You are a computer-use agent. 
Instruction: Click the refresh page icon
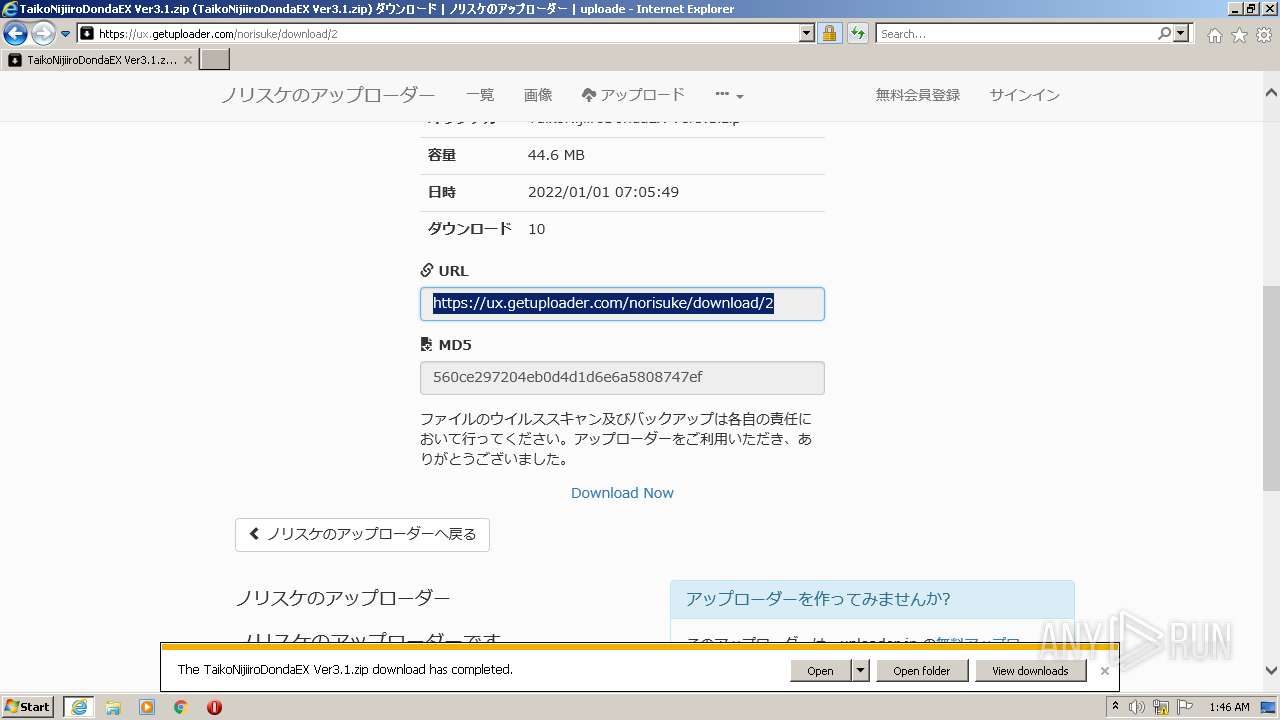click(858, 34)
